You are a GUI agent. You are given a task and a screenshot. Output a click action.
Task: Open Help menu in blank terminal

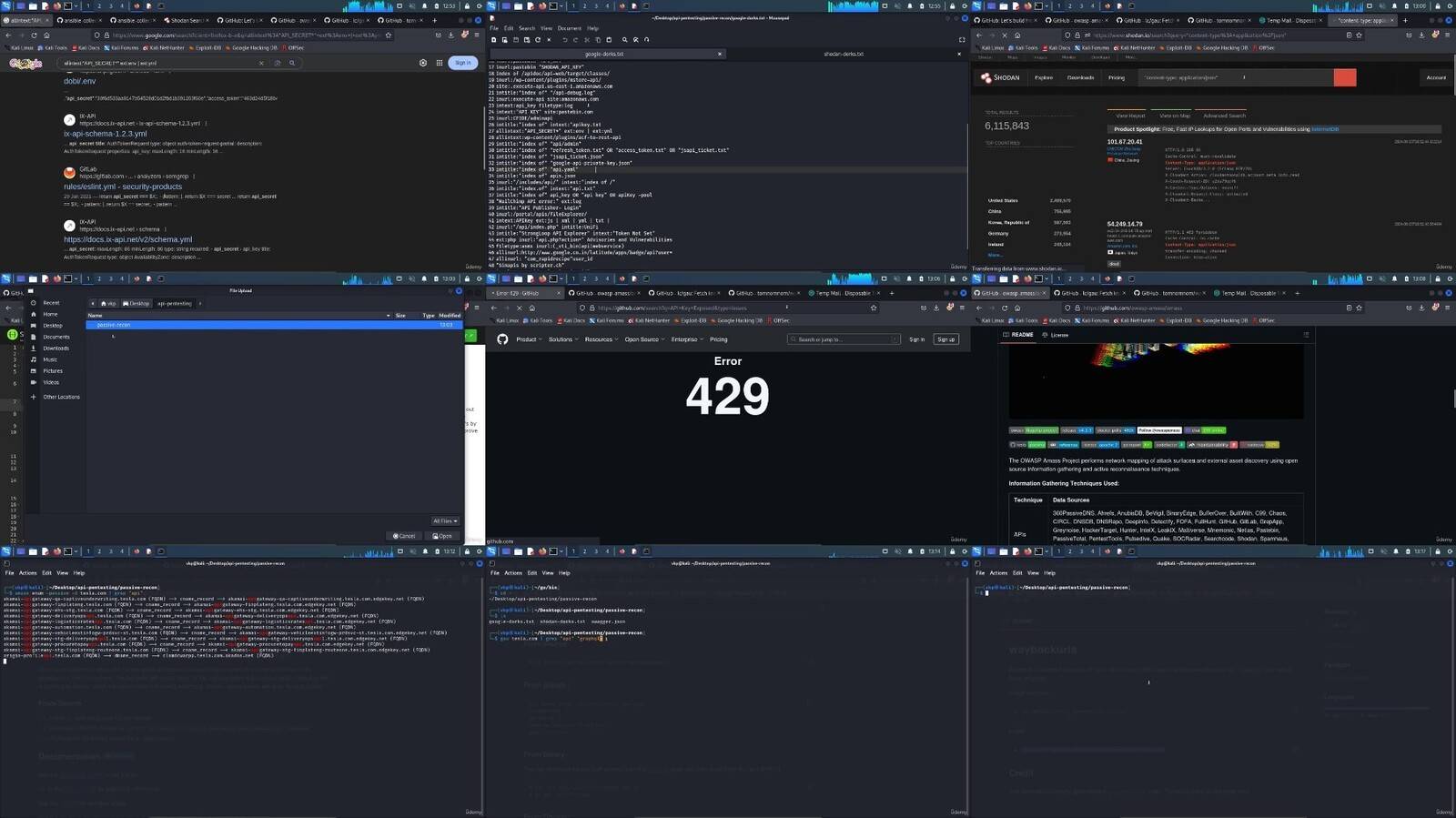tap(1049, 573)
